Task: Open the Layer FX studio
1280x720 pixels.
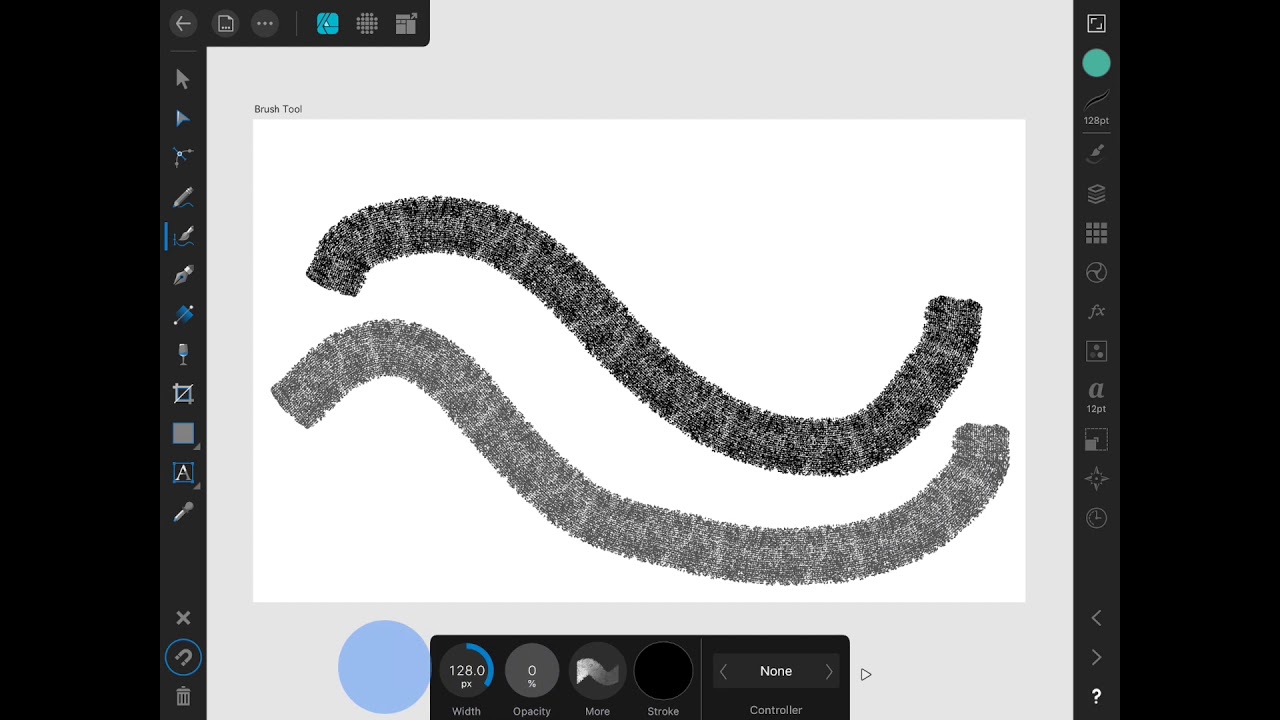Action: point(1097,312)
